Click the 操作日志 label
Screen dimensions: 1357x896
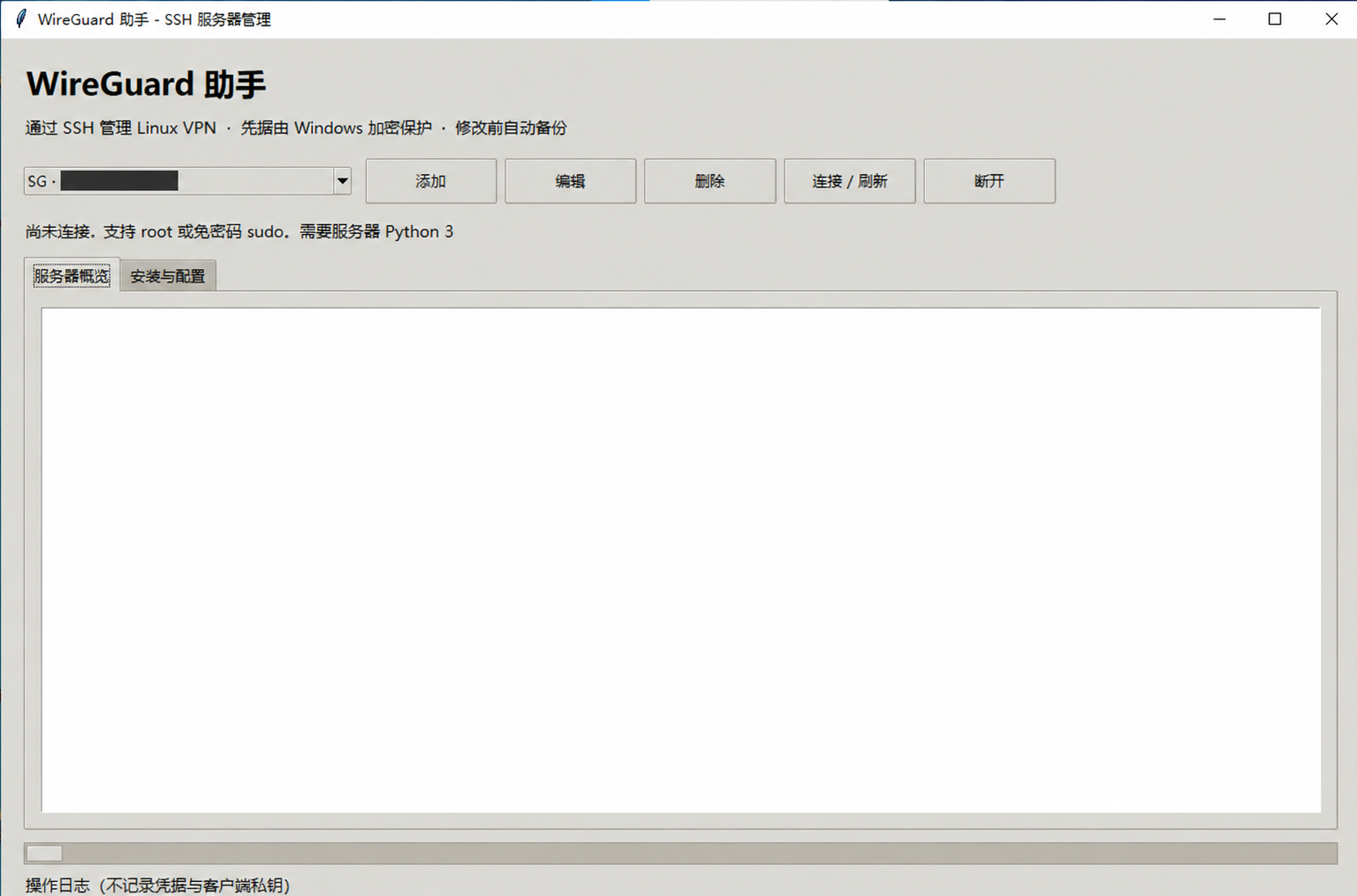point(157,885)
